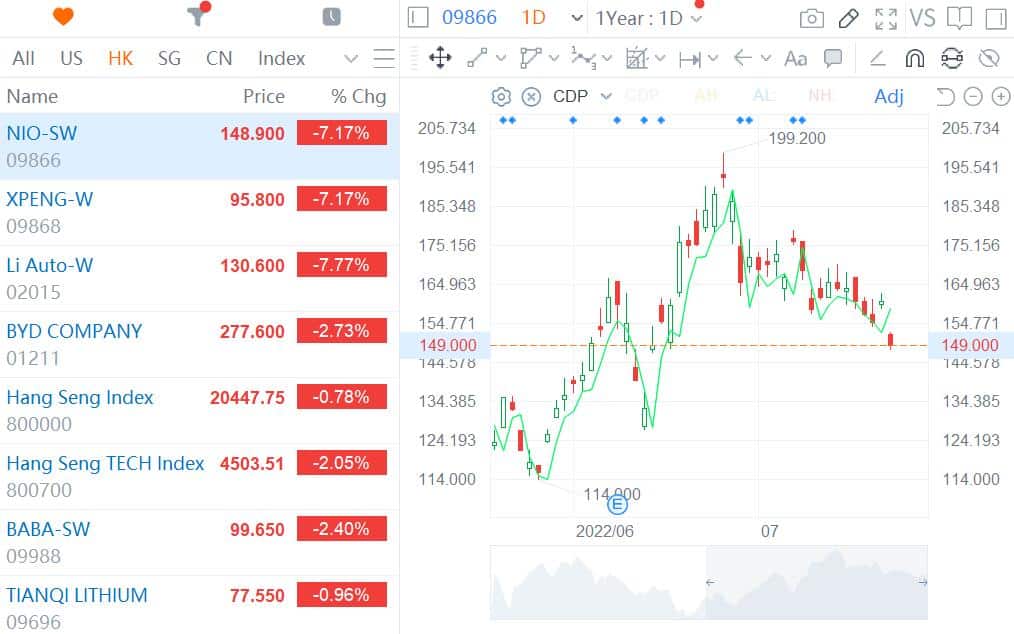Screen dimensions: 1014x634
Task: Enable Adj adjusted price display
Action: point(889,96)
